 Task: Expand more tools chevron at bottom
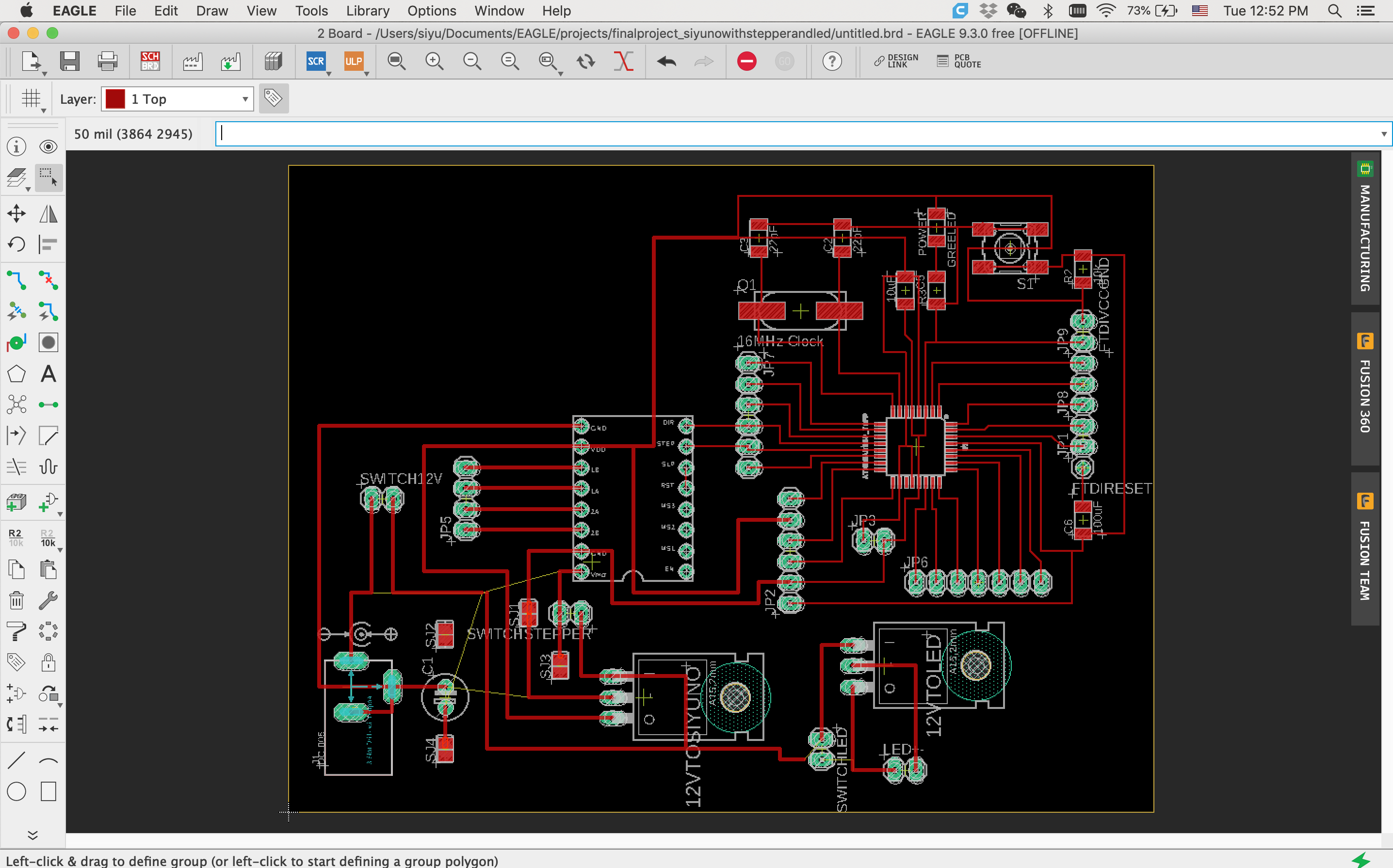click(x=32, y=835)
